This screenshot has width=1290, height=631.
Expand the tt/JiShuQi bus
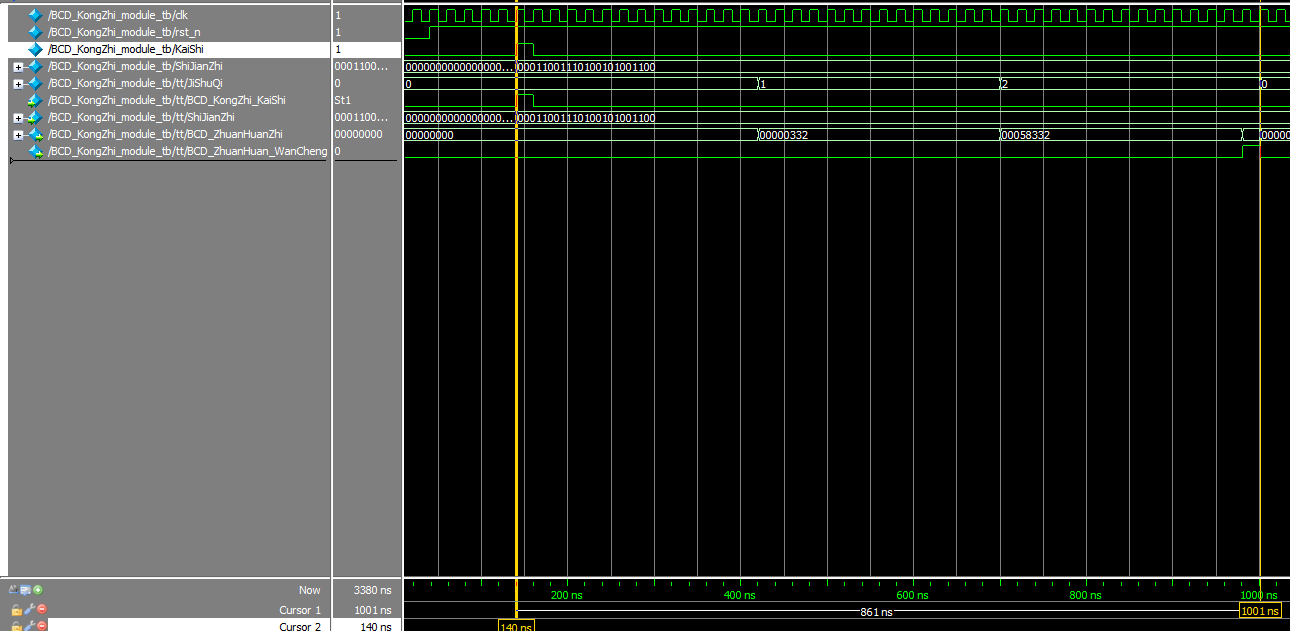click(x=18, y=84)
